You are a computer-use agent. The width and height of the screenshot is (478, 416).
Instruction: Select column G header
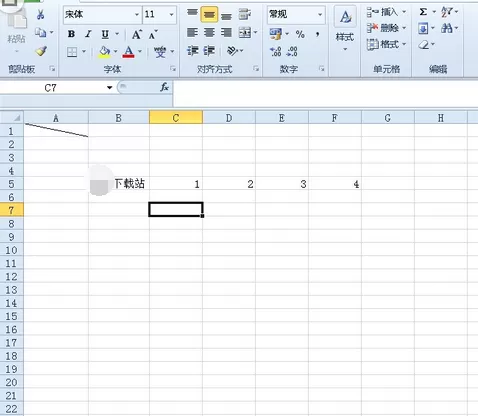(x=388, y=118)
